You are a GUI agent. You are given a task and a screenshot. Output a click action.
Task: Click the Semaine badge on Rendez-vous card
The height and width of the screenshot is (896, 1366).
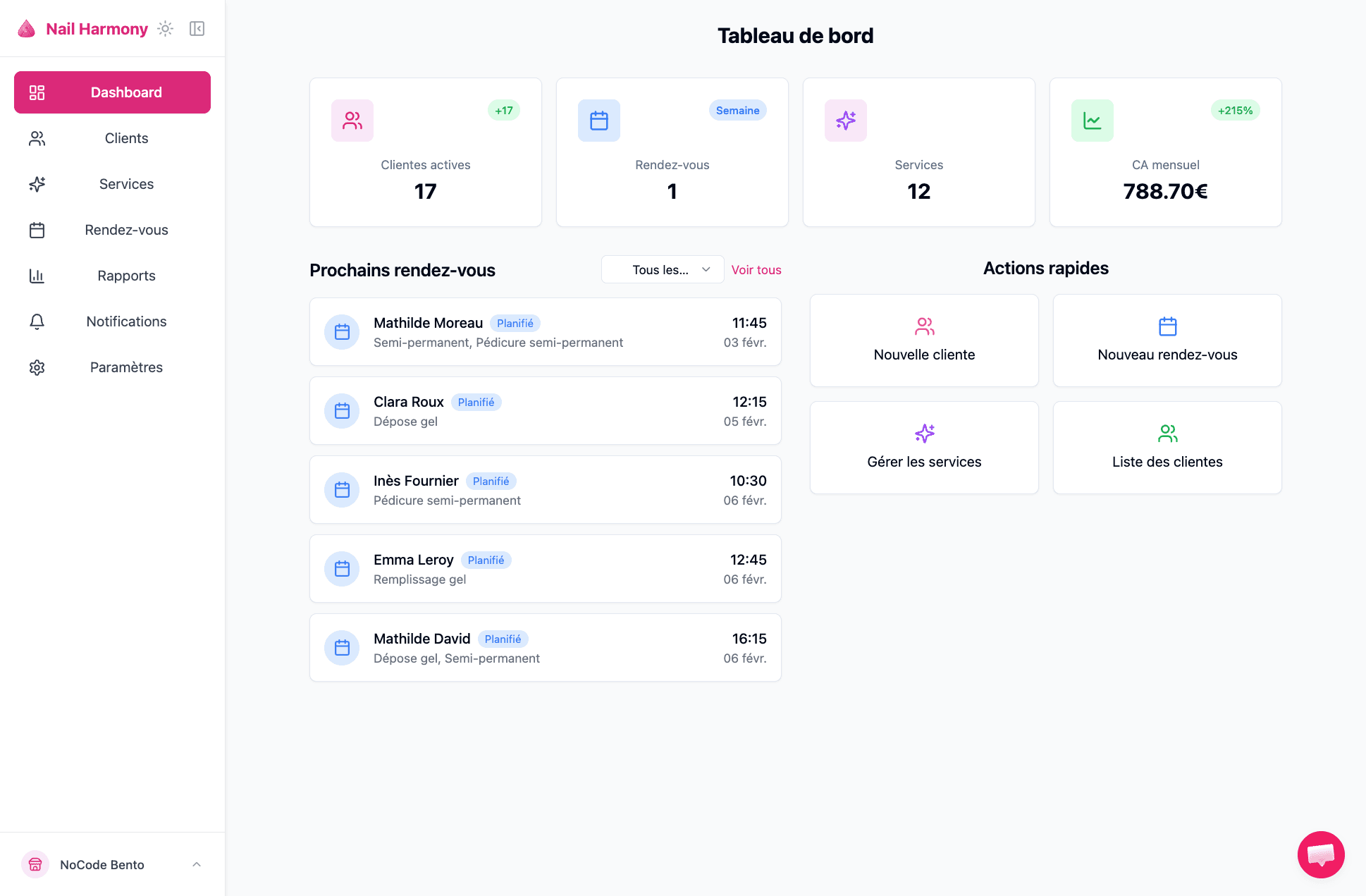click(737, 111)
